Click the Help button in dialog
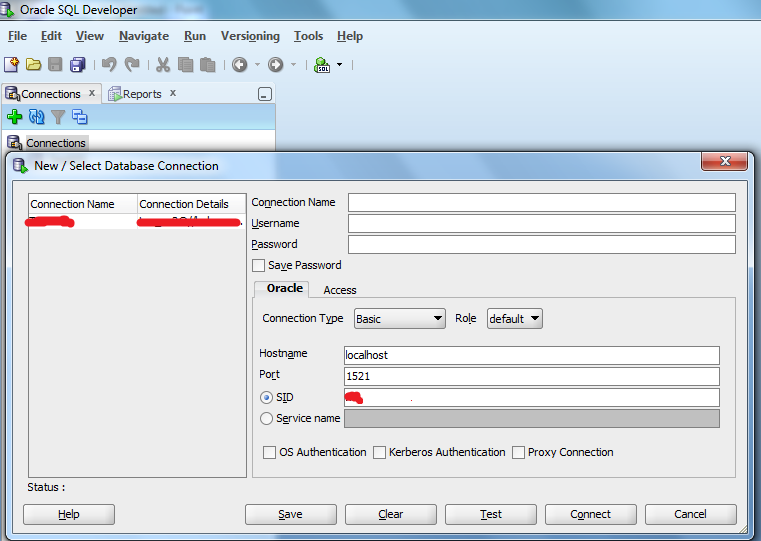Image resolution: width=761 pixels, height=541 pixels. click(69, 514)
